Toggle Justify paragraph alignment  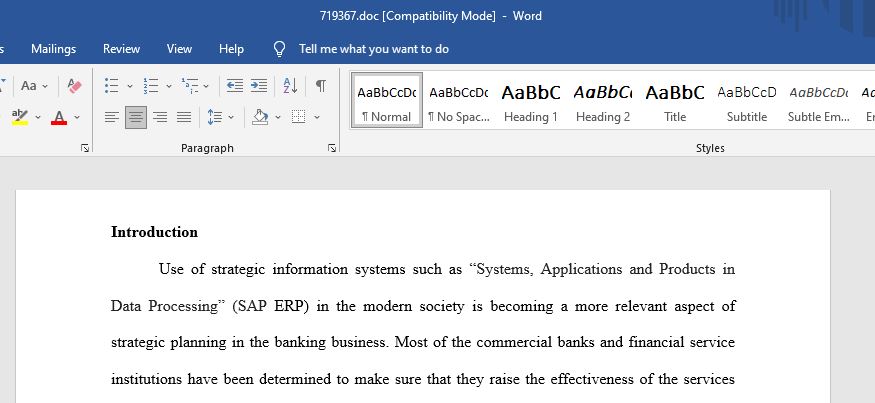point(184,117)
